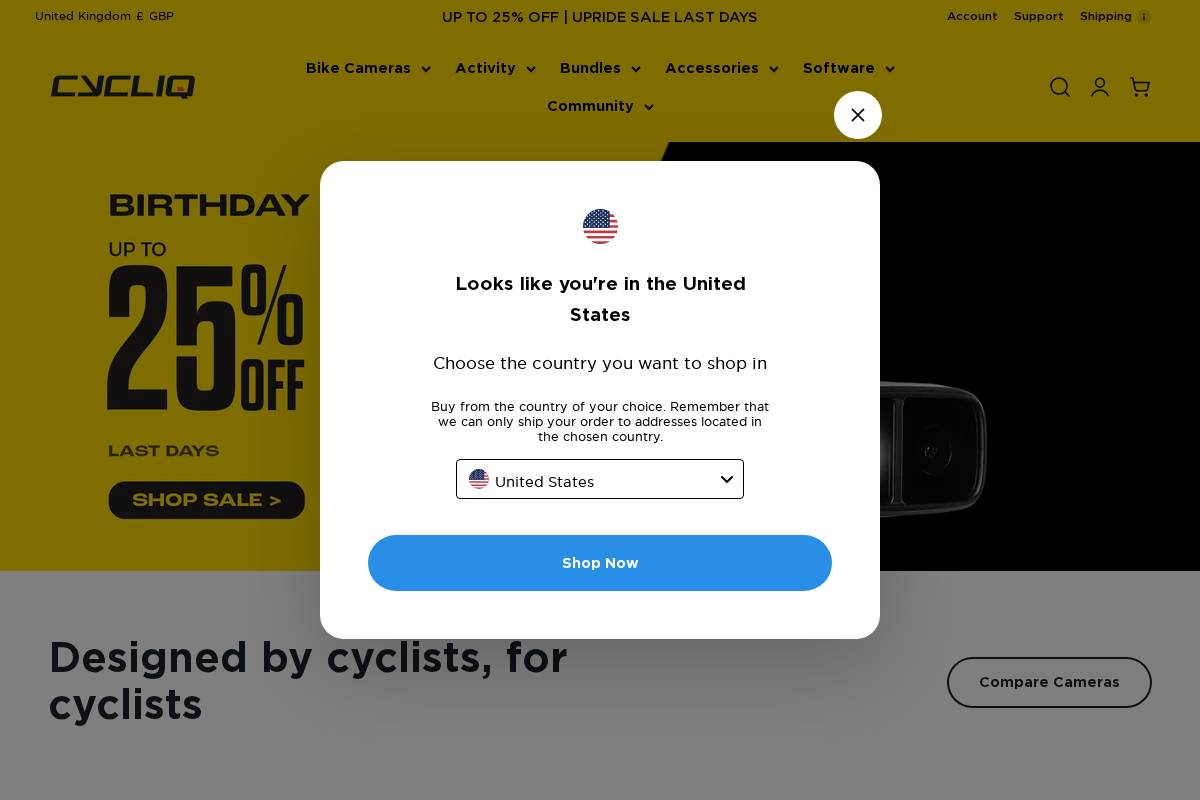Open the United States country dropdown
The image size is (1200, 800).
pos(600,479)
